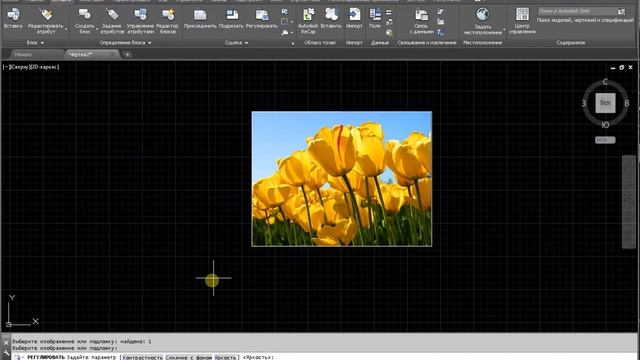Open the Вставка insert block tool
The image size is (640, 360).
[13, 18]
